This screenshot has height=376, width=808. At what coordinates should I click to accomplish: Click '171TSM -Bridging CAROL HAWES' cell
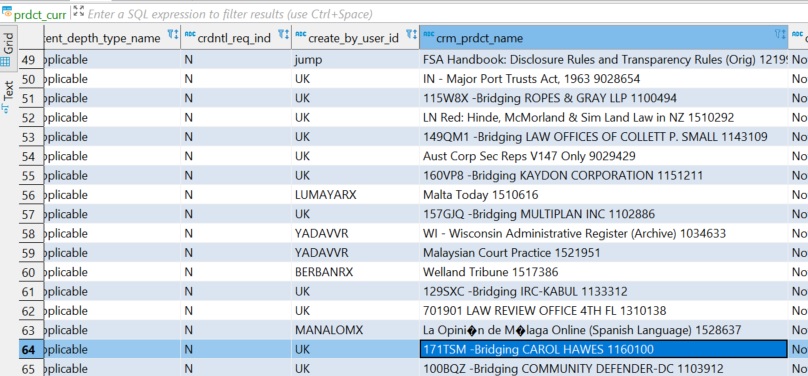point(603,350)
